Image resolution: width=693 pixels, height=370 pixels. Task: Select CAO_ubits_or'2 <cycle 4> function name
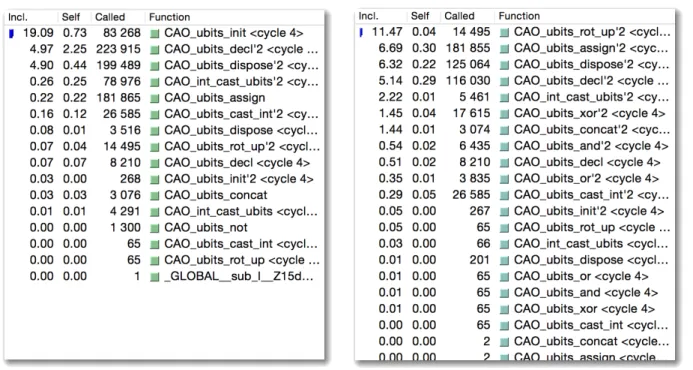click(x=586, y=179)
